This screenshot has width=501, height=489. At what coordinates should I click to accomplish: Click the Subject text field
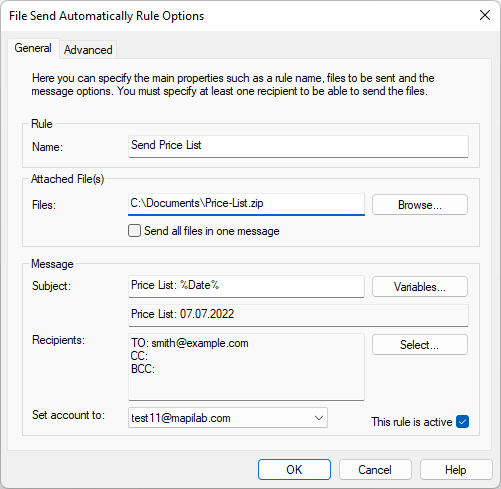coord(246,286)
